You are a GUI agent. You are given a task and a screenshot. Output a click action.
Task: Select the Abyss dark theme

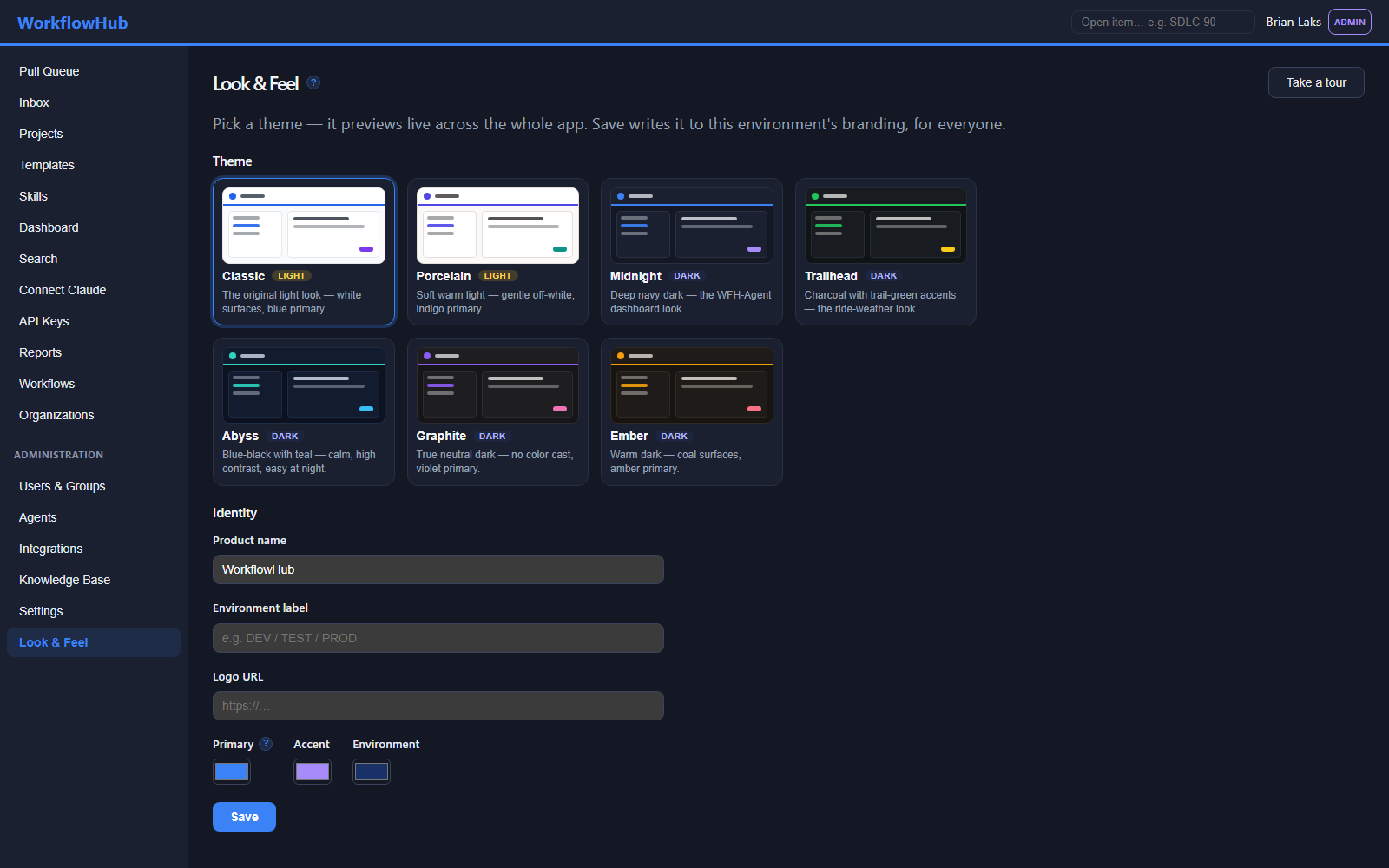304,411
